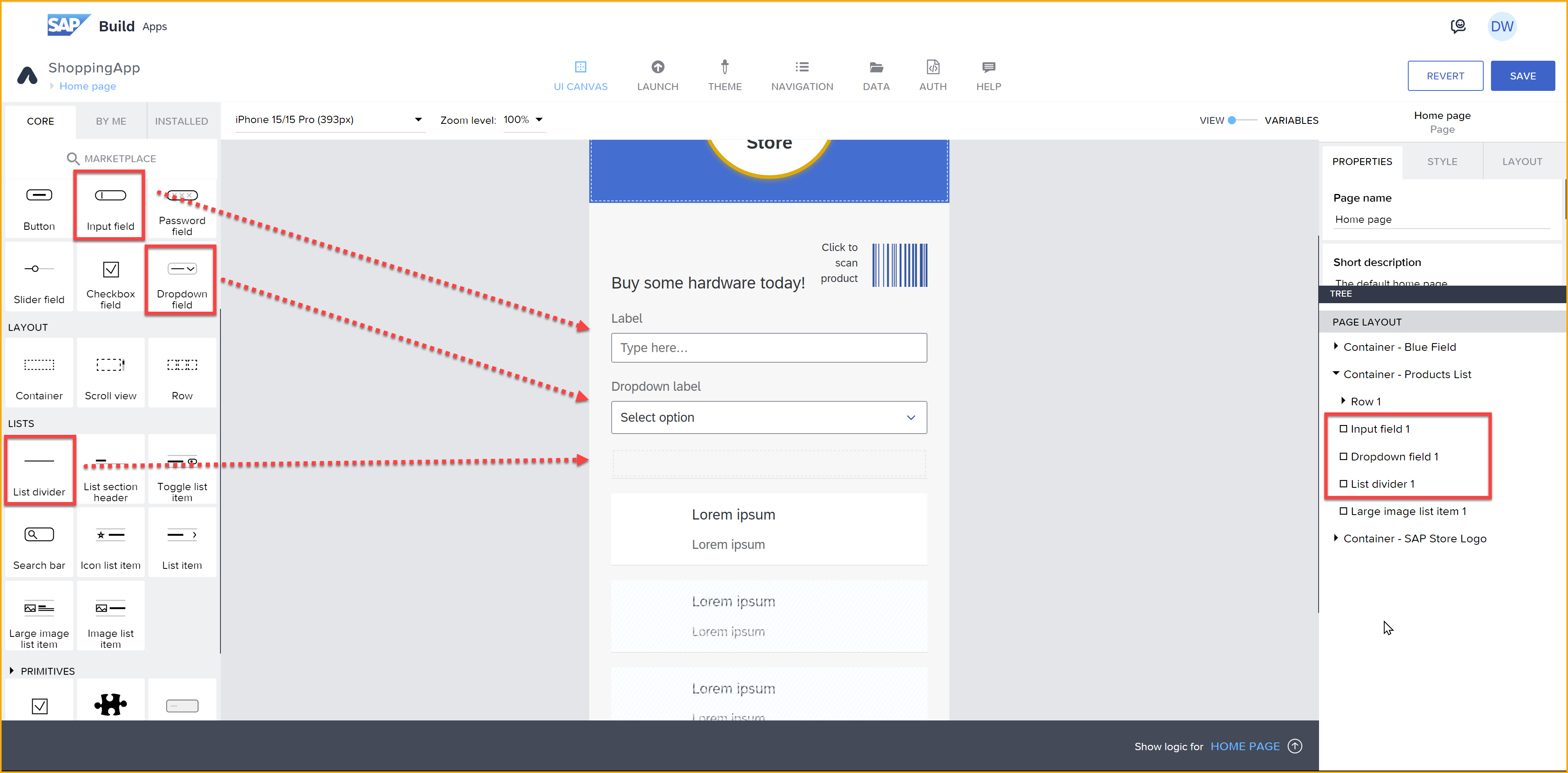Screen dimensions: 1568x773
Task: Open the Launch section
Action: 657,76
